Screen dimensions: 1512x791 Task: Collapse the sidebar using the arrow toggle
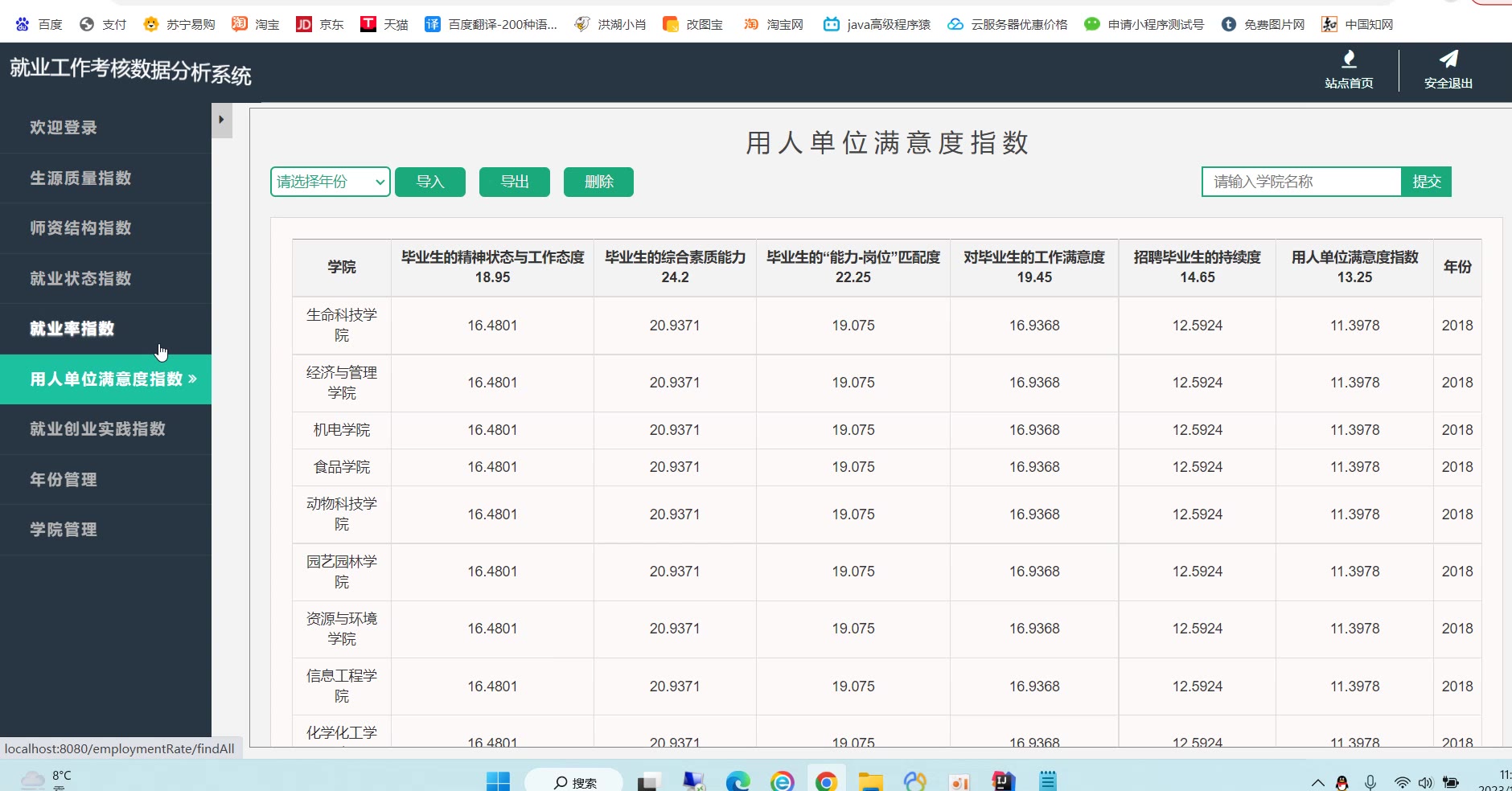pos(221,120)
